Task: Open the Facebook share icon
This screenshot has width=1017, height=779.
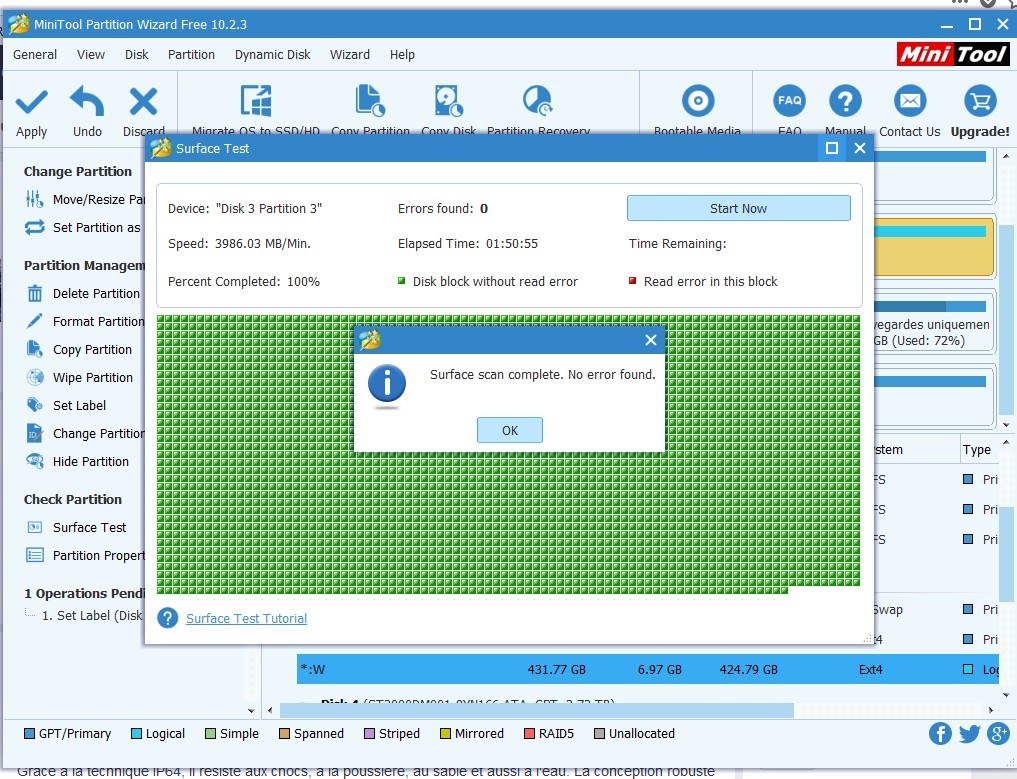Action: (x=940, y=734)
